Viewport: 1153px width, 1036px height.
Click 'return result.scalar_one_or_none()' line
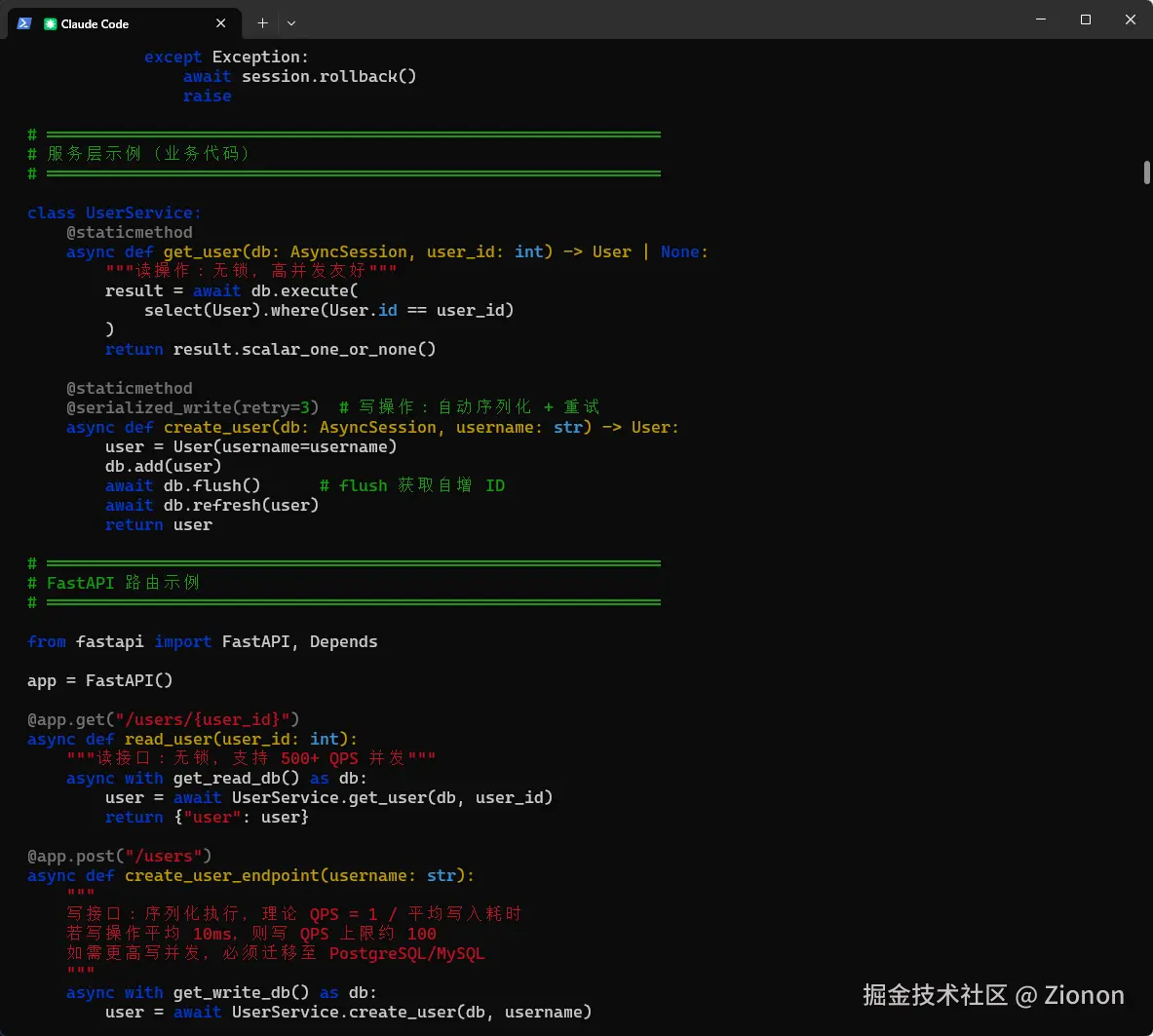(271, 349)
